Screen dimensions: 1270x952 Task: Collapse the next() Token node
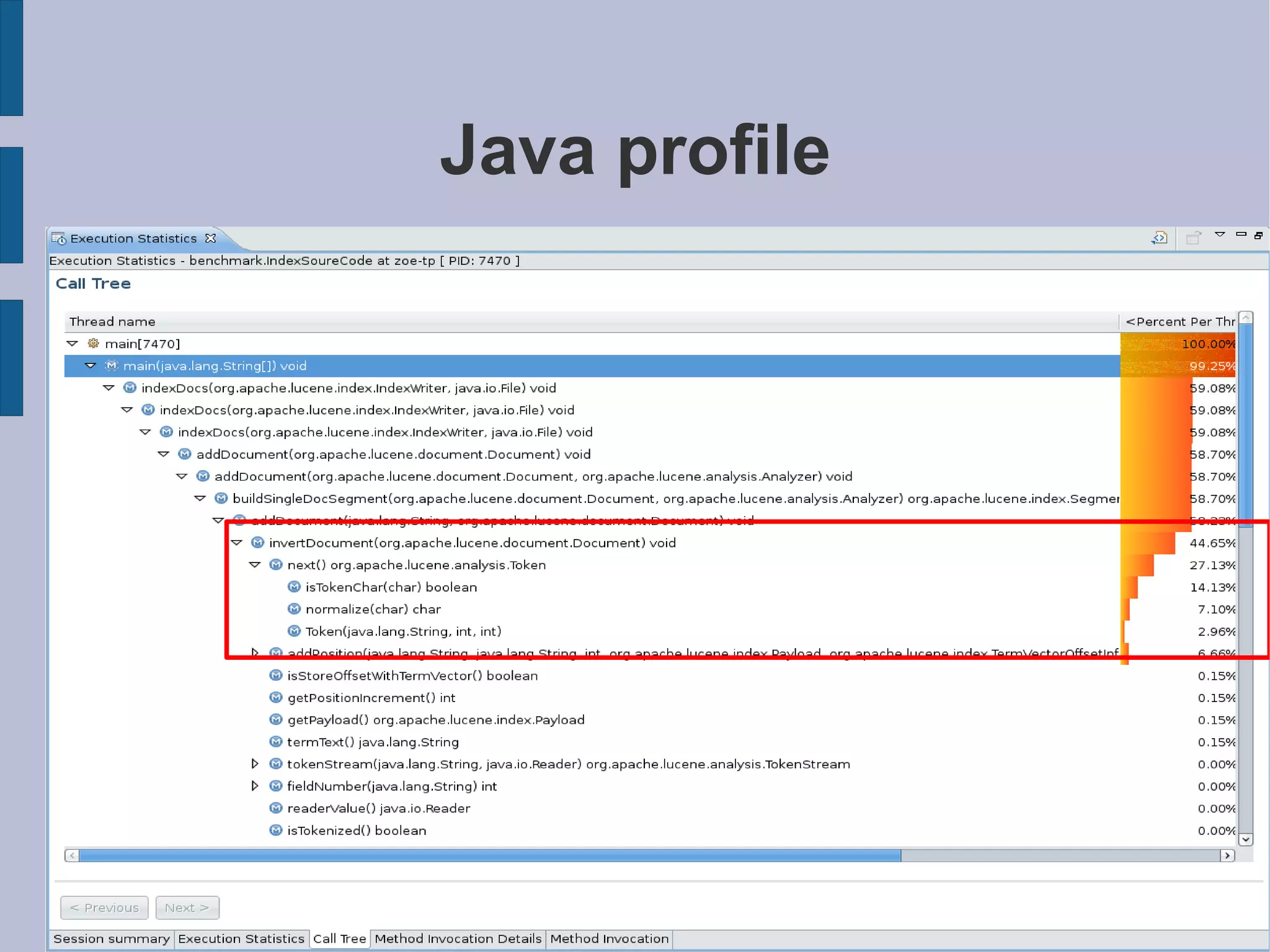click(254, 565)
